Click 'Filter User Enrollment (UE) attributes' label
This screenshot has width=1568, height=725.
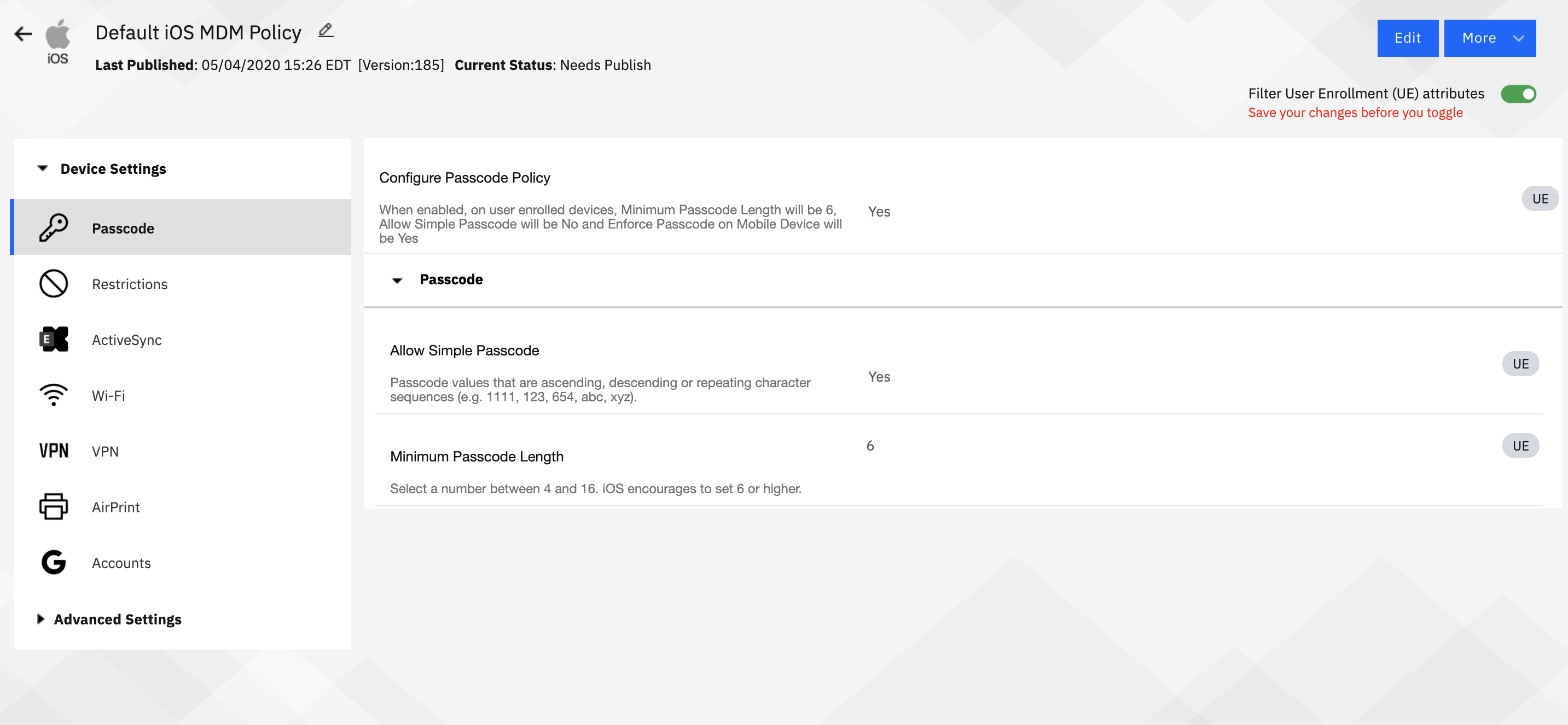tap(1366, 93)
